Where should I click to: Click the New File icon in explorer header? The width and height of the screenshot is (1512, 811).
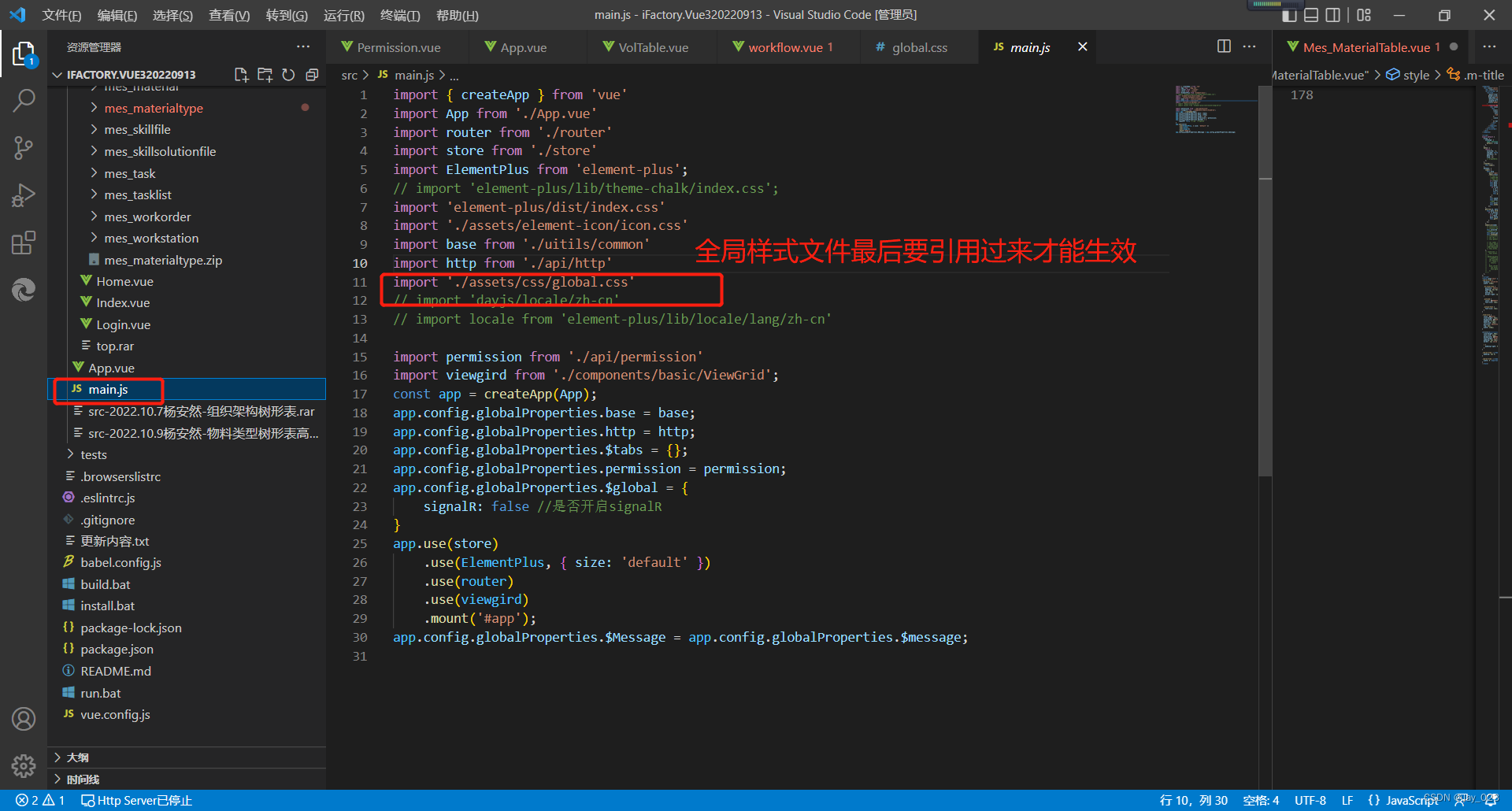coord(241,75)
